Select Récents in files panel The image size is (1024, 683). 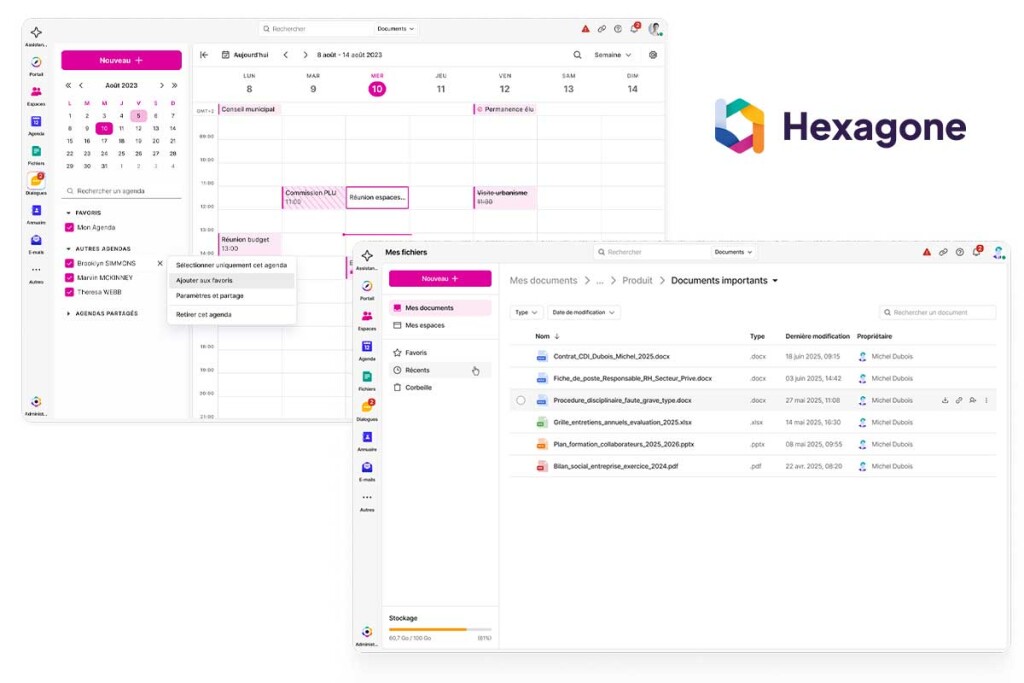pos(440,370)
